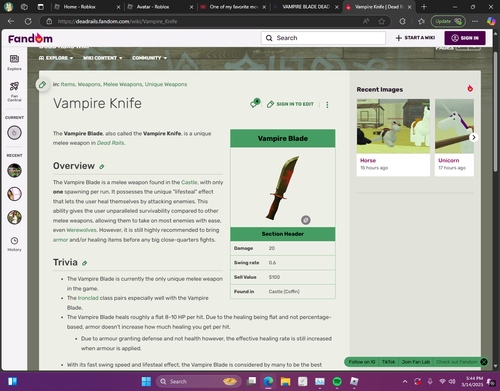Switch to the Home - Roblox tab
This screenshot has height=391, width=500.
pos(87,7)
